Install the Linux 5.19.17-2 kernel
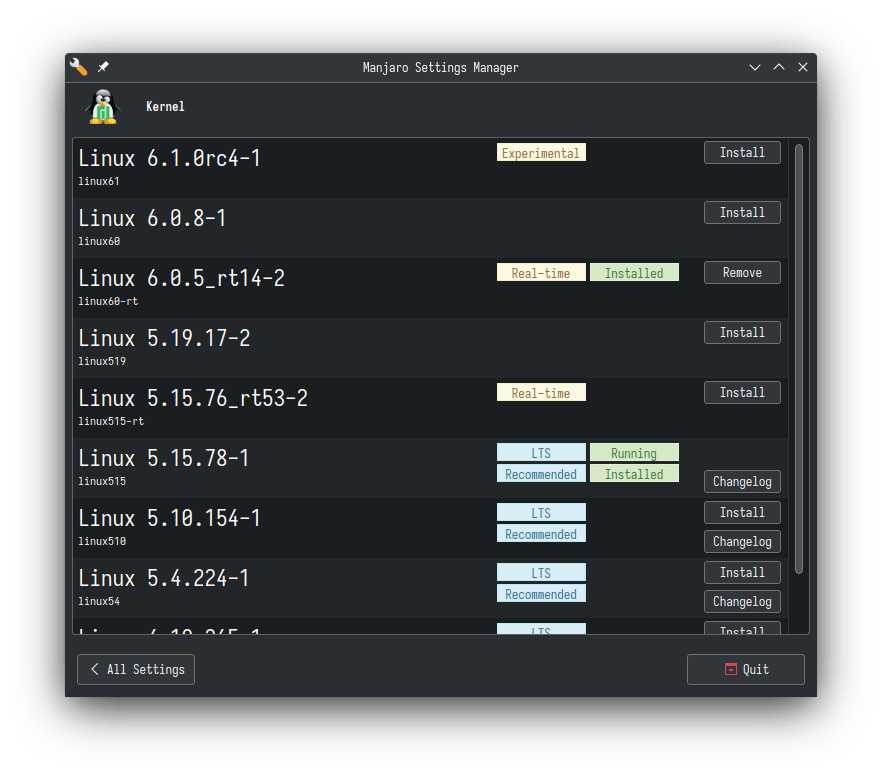This screenshot has width=882, height=774. click(x=742, y=332)
